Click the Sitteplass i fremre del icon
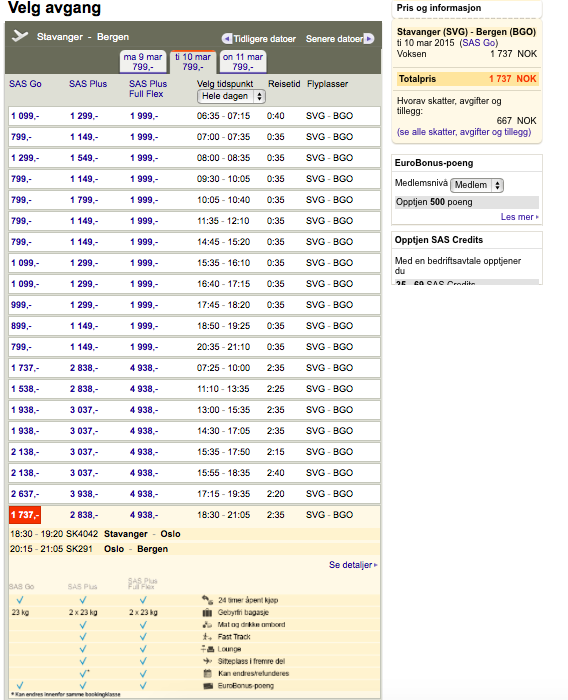This screenshot has height=700, width=568. (x=207, y=661)
